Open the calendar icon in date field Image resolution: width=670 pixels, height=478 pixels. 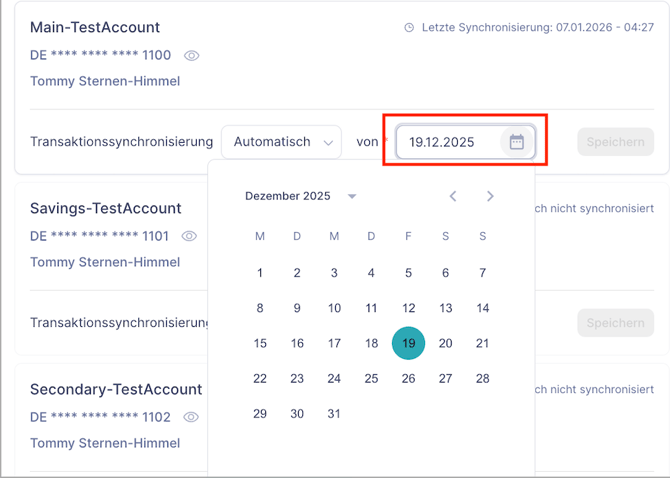tap(516, 142)
